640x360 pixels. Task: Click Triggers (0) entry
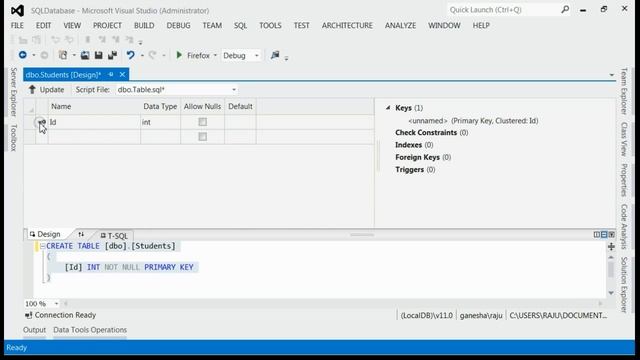415,169
